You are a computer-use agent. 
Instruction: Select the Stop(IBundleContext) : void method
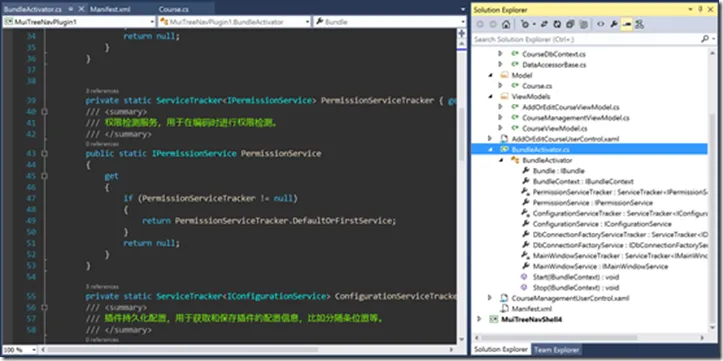click(x=575, y=287)
